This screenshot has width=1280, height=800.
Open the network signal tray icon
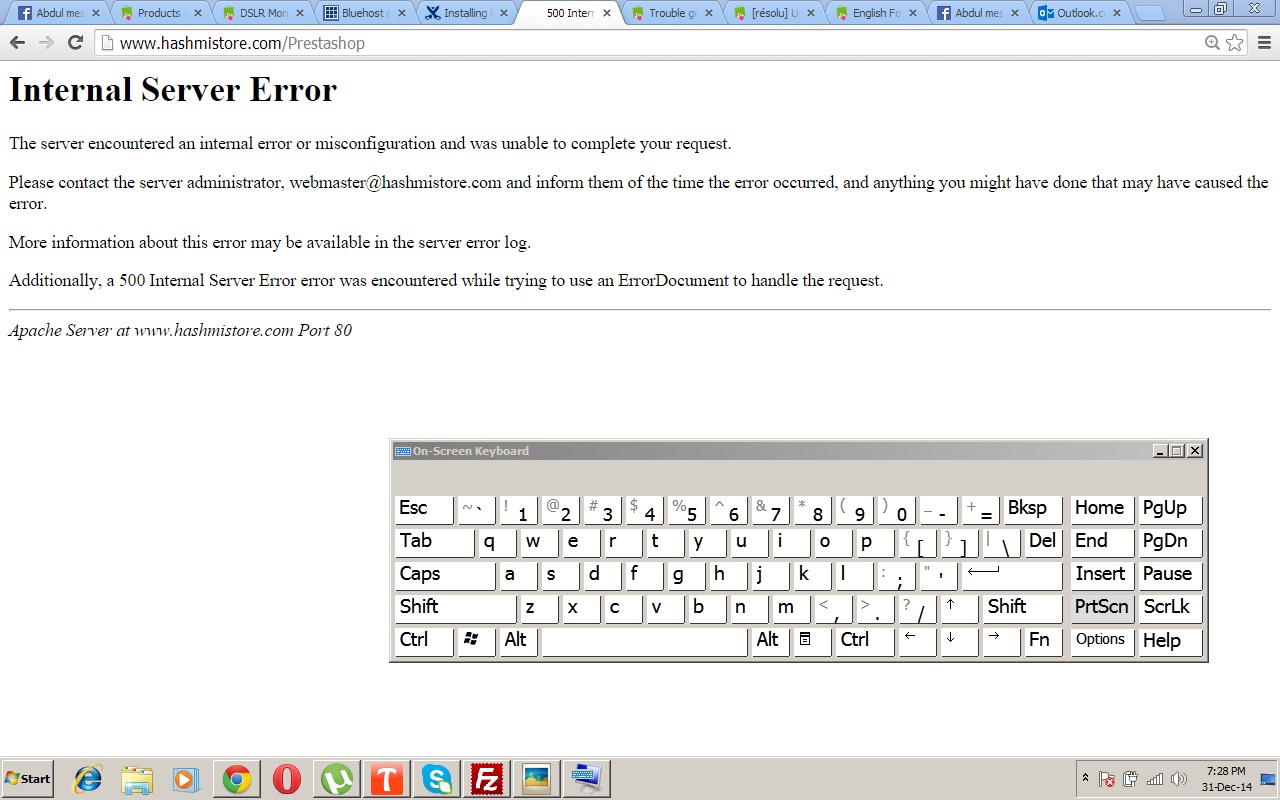(1155, 779)
